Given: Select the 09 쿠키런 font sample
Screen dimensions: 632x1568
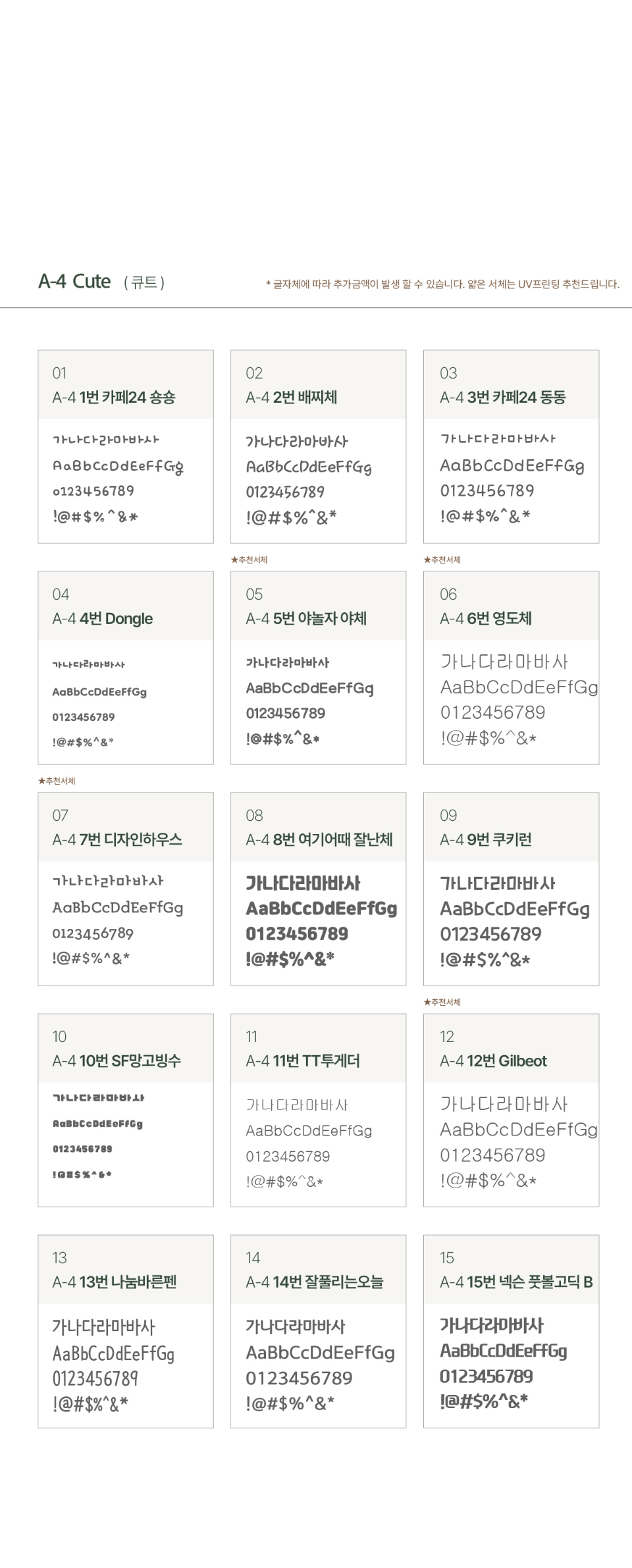Looking at the screenshot, I should tap(511, 889).
